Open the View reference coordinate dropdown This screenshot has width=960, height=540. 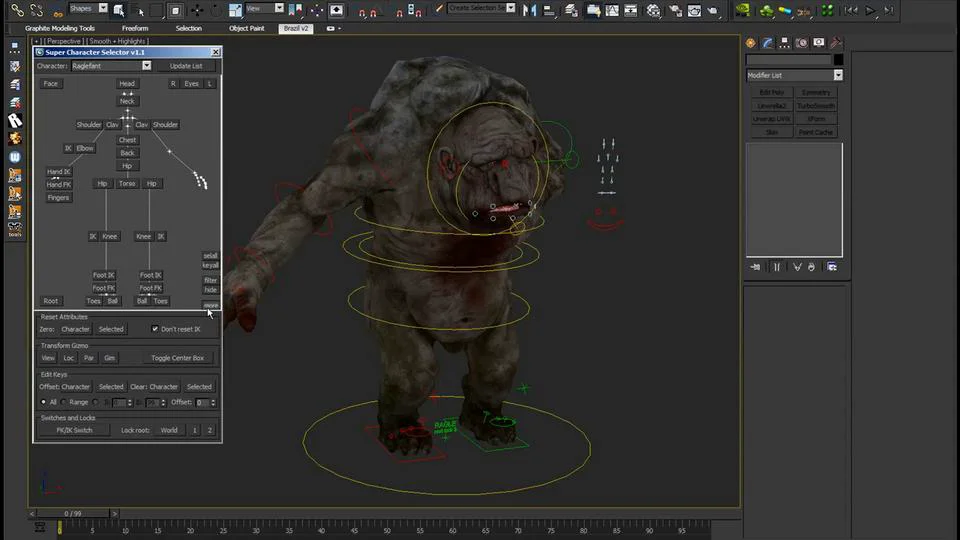tap(279, 8)
